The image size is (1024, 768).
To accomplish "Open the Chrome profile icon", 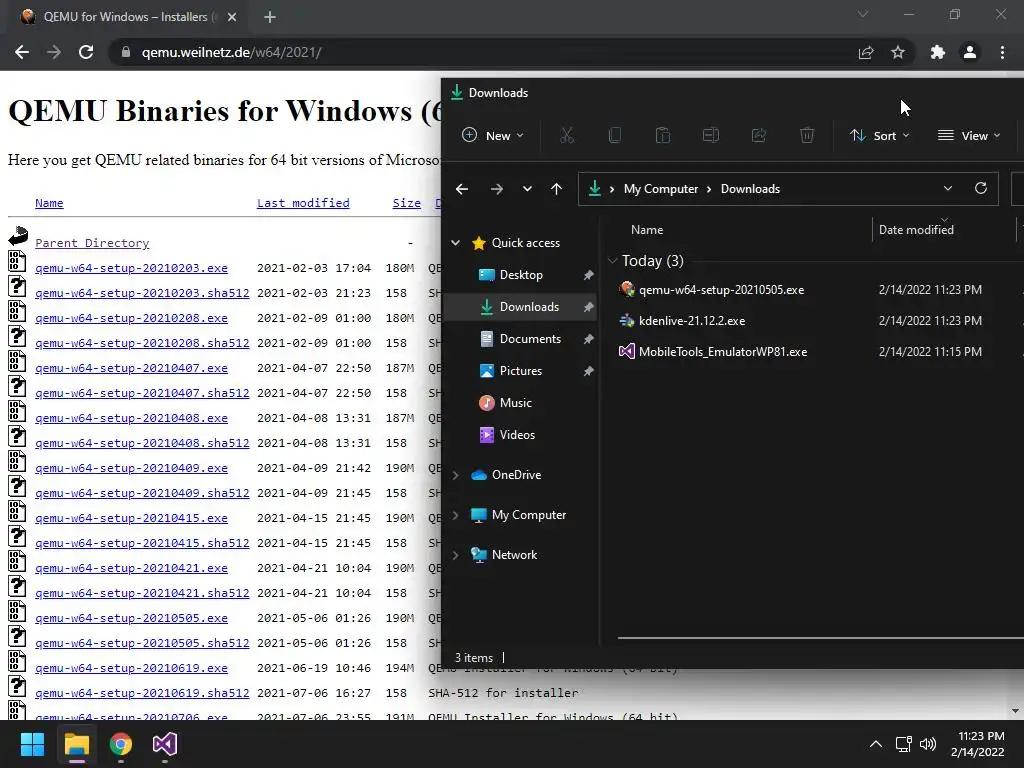I will click(x=970, y=52).
